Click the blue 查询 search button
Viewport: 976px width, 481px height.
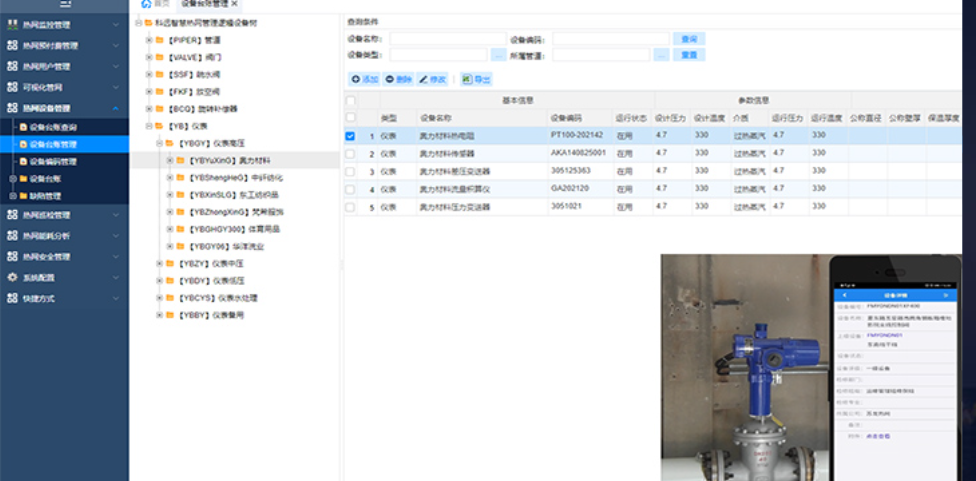click(689, 39)
